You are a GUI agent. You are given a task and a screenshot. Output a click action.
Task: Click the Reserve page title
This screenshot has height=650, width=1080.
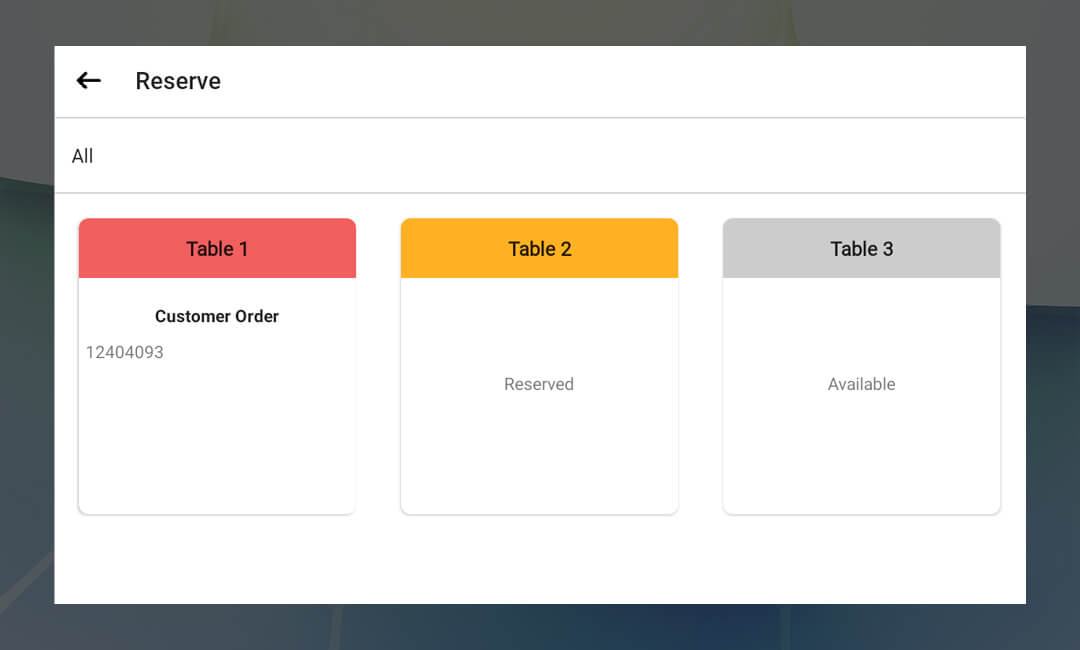(x=178, y=81)
